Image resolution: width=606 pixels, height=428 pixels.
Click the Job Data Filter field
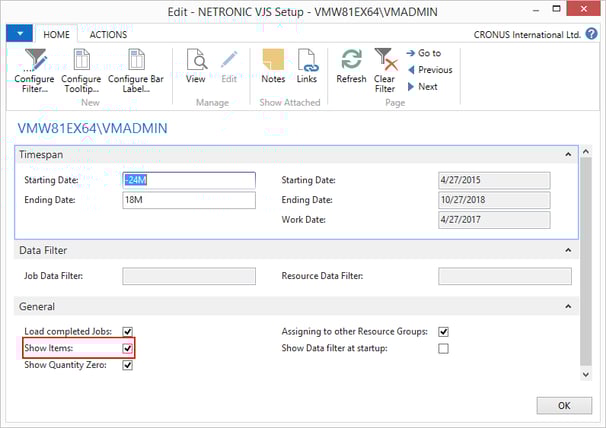[x=189, y=276]
